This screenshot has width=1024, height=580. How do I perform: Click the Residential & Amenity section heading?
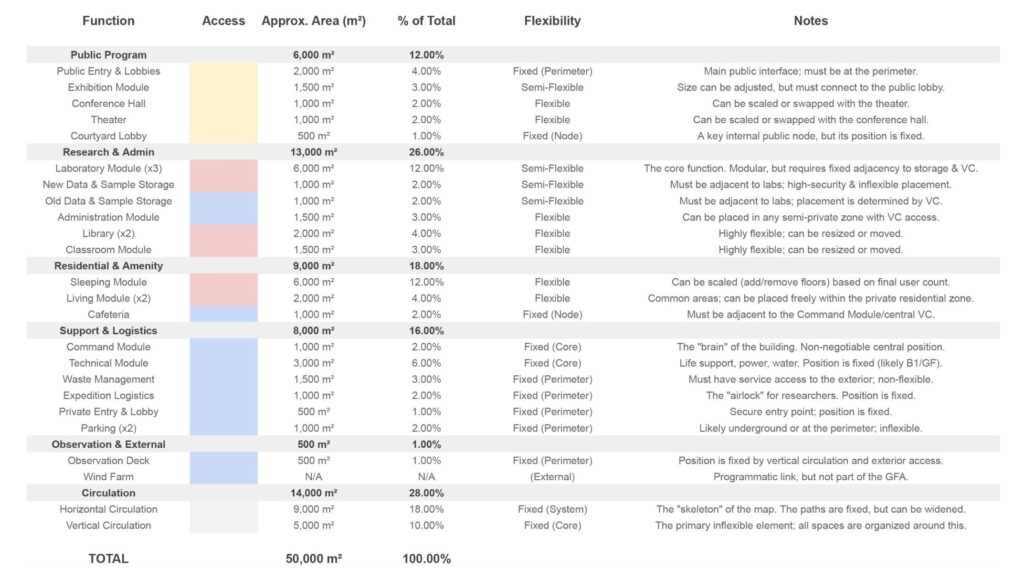point(108,266)
